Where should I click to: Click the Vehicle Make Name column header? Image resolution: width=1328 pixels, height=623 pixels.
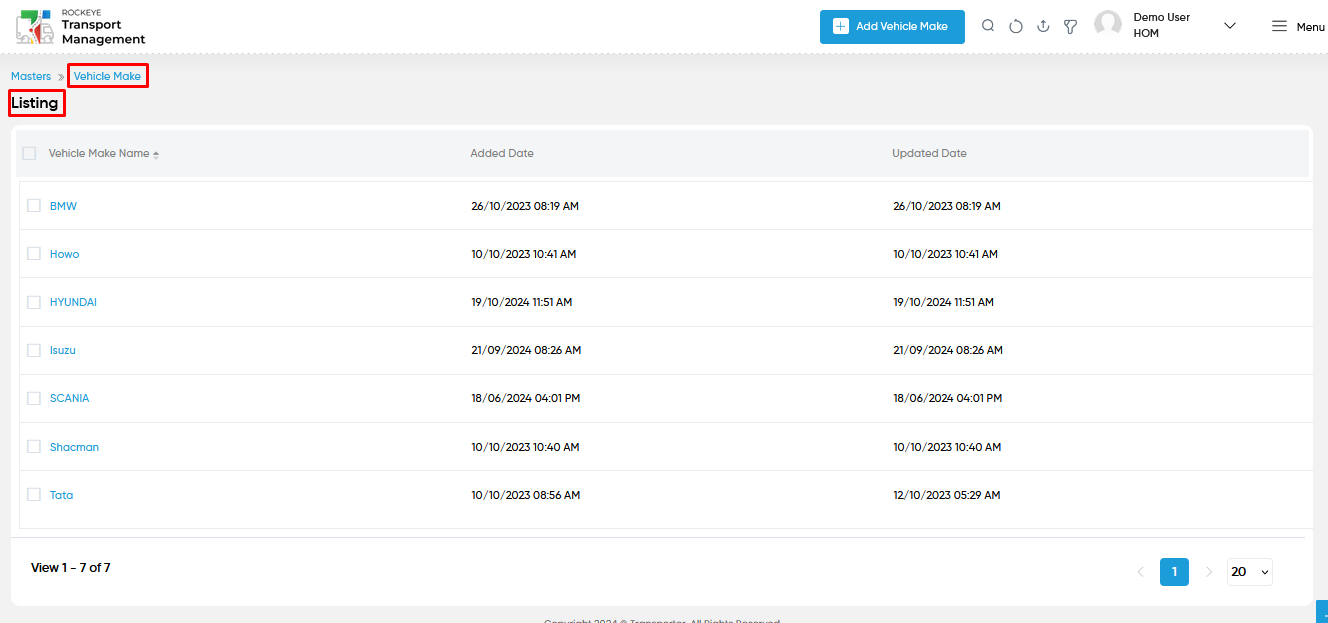(x=99, y=153)
